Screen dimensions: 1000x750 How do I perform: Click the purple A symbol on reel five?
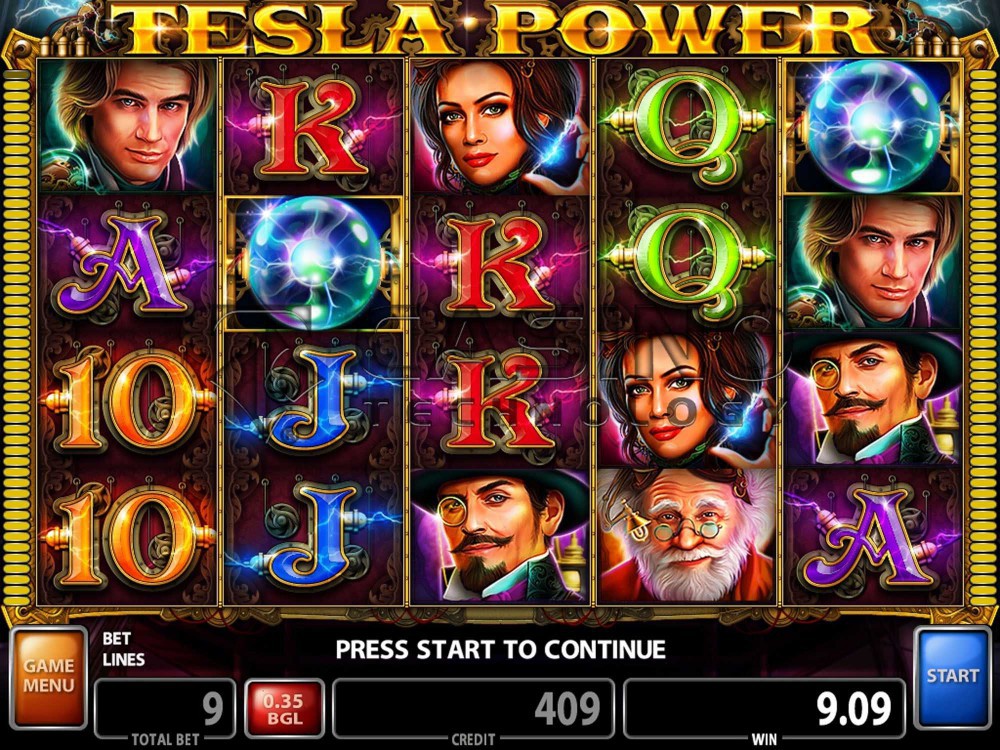pos(874,536)
